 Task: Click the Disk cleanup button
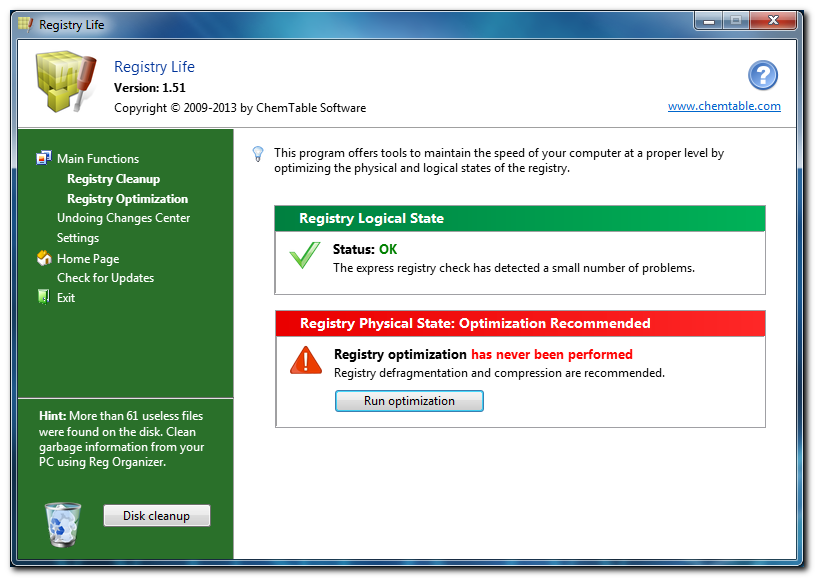(156, 516)
